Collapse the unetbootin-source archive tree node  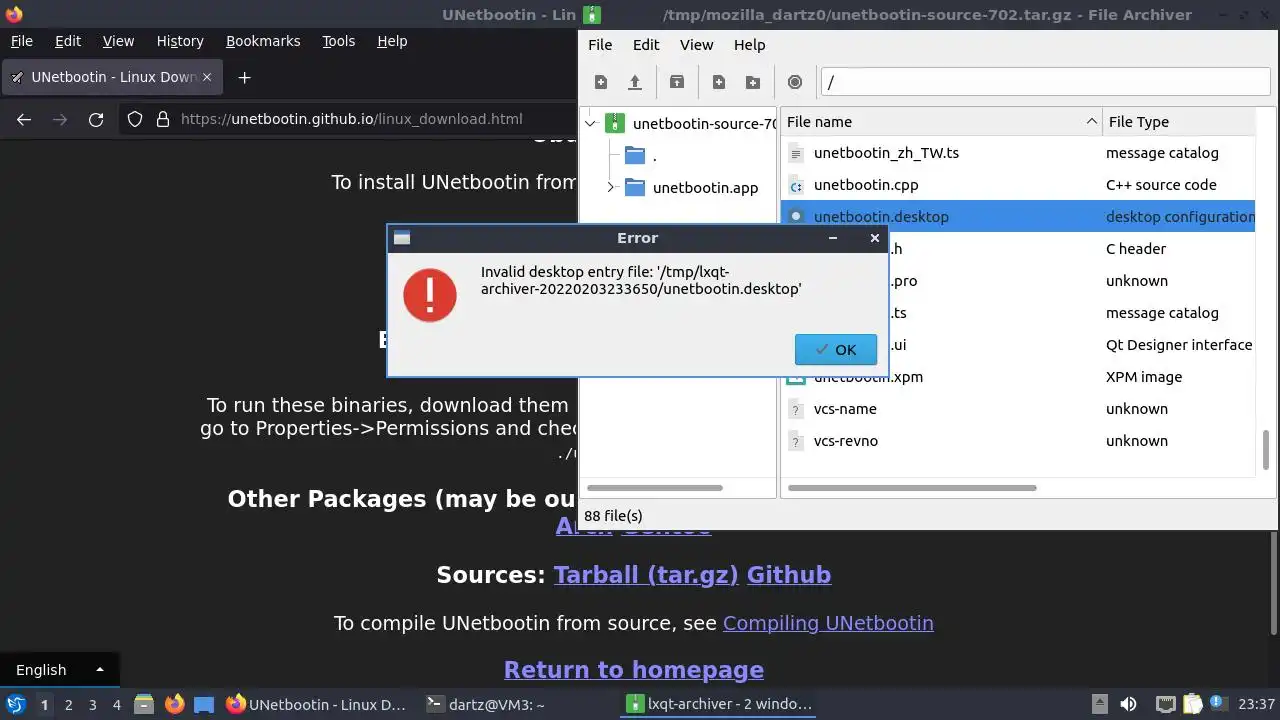pyautogui.click(x=591, y=124)
